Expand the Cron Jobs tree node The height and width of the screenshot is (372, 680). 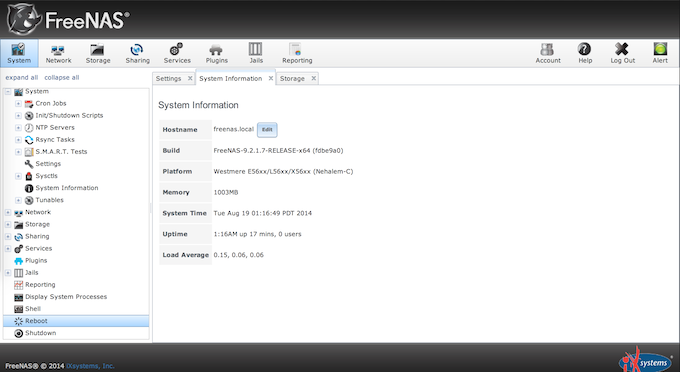pyautogui.click(x=18, y=104)
